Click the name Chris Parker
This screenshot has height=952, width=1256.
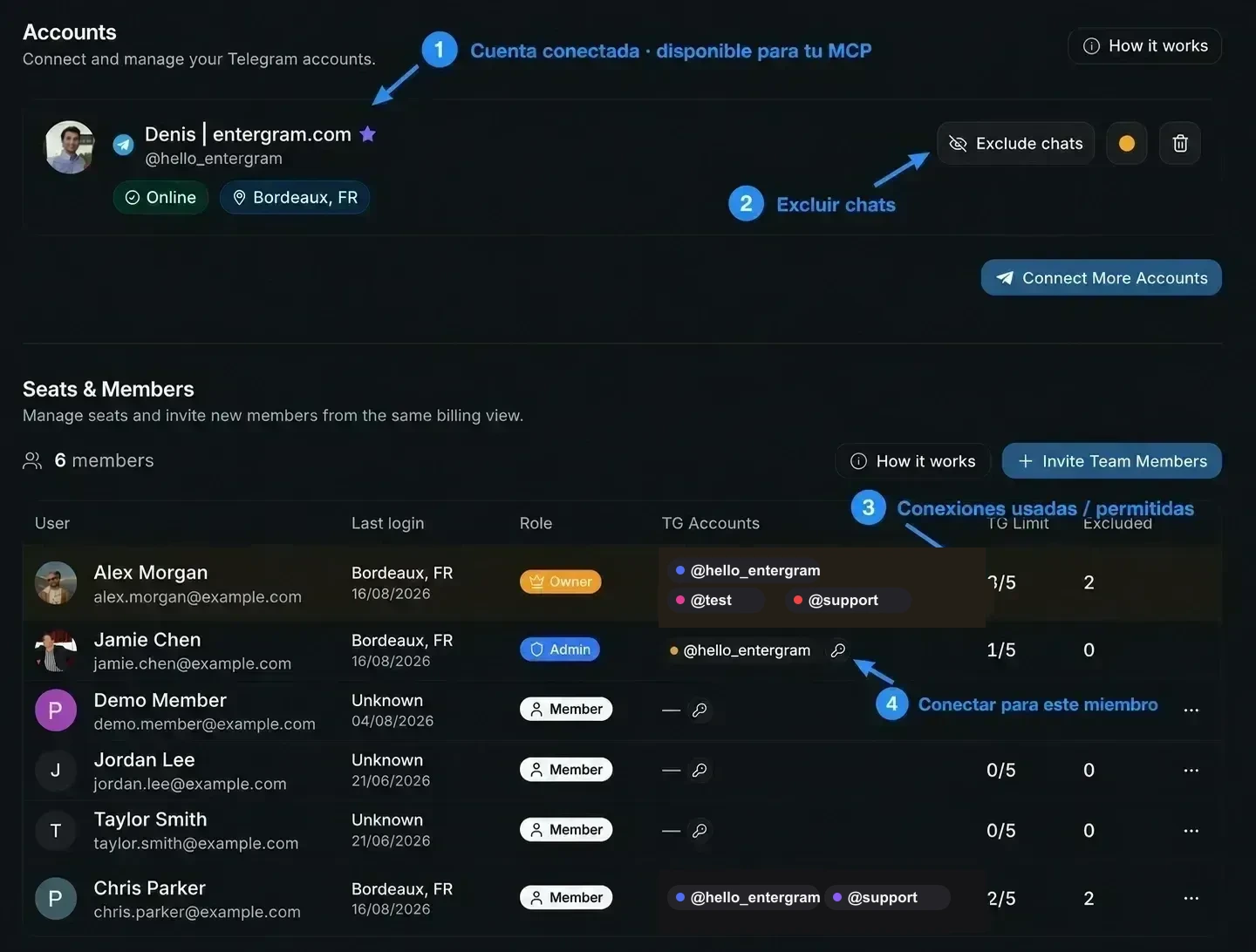coord(150,888)
